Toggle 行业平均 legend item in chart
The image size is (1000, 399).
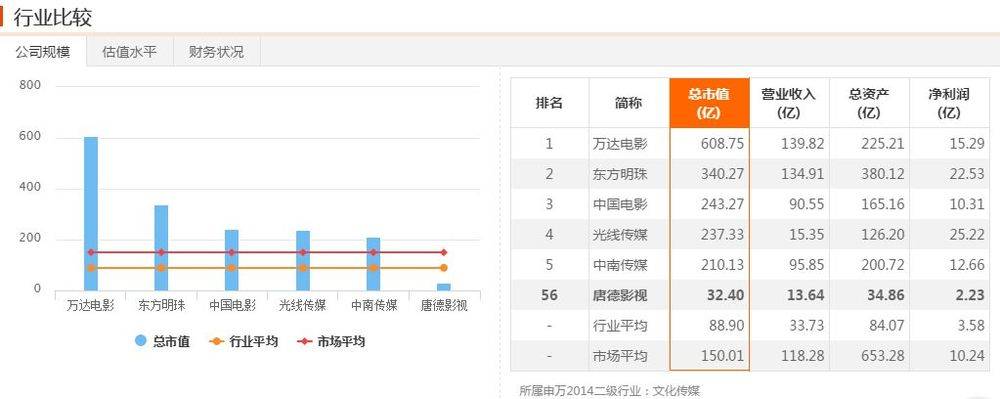coord(243,342)
